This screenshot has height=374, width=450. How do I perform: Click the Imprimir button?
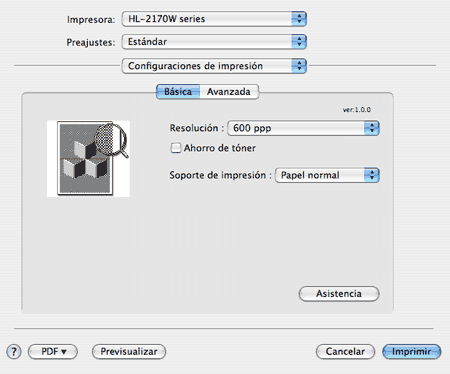(x=412, y=352)
